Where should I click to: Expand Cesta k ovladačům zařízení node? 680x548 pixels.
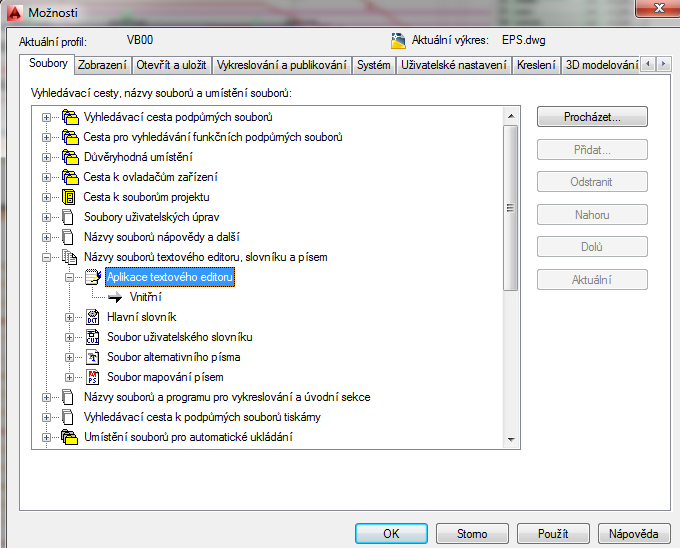point(46,177)
